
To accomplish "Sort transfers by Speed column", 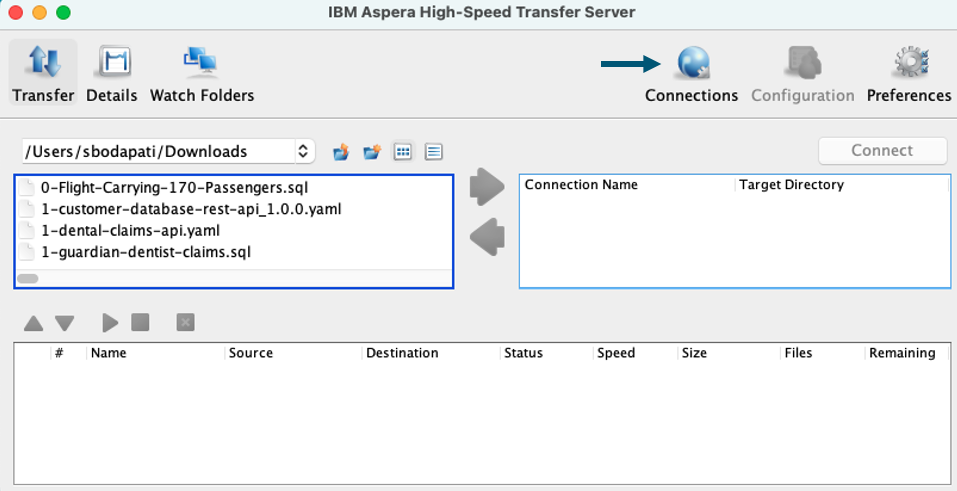I will tap(635, 353).
